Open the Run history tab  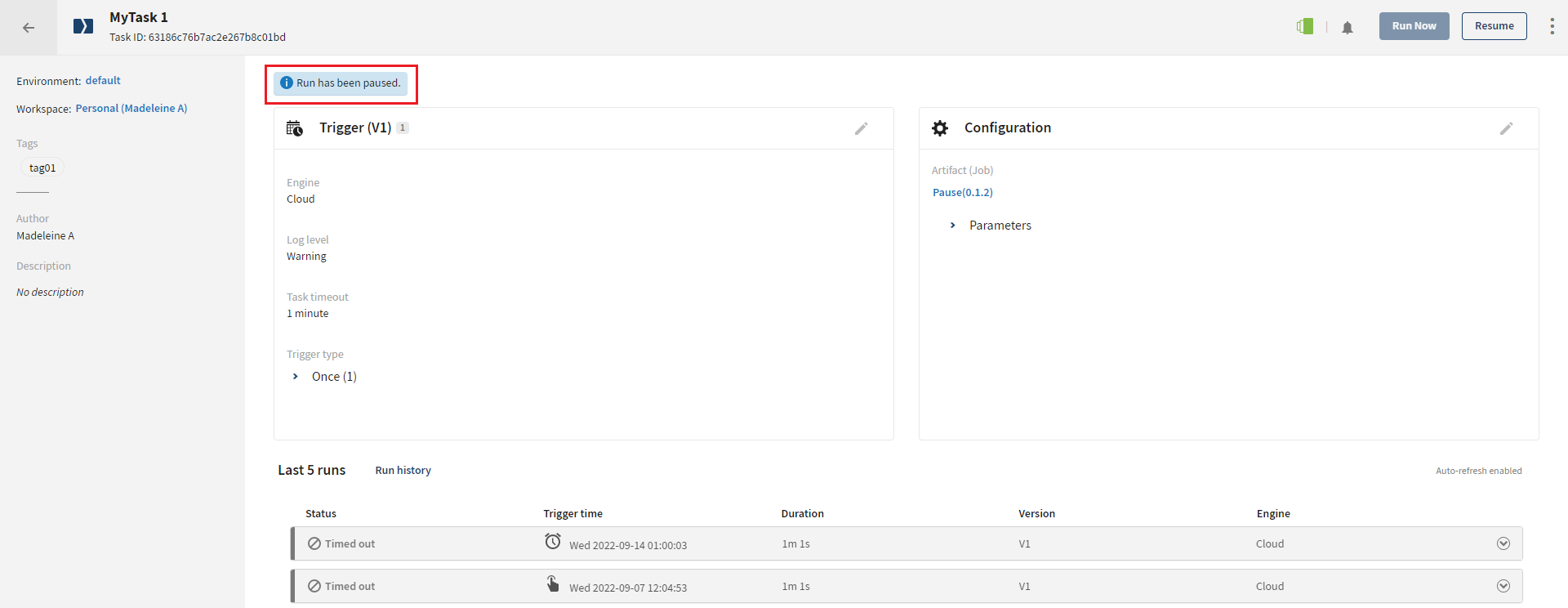pyautogui.click(x=403, y=471)
